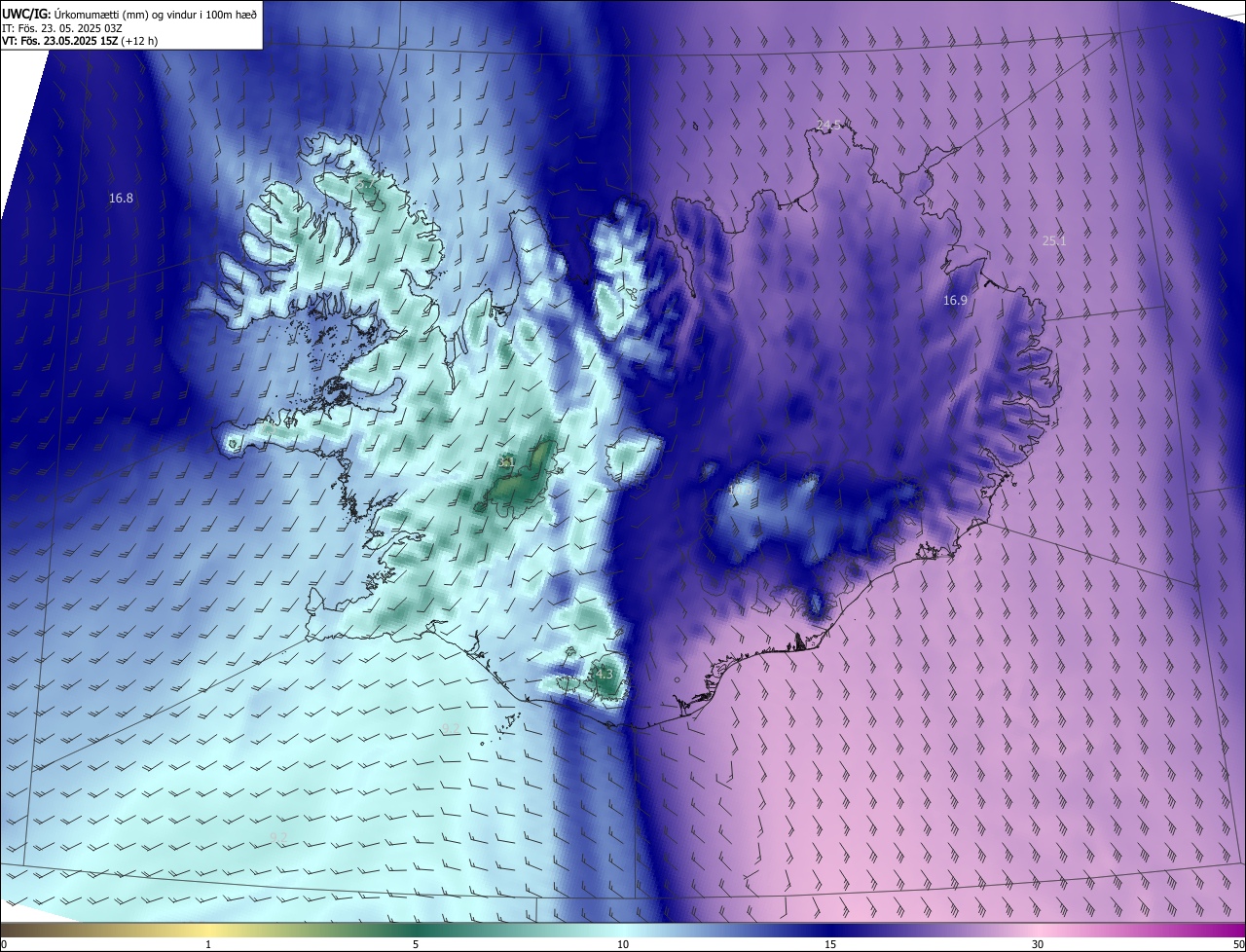The height and width of the screenshot is (952, 1246).
Task: Click the 16.8 value label over the ocean
Action: (x=121, y=198)
